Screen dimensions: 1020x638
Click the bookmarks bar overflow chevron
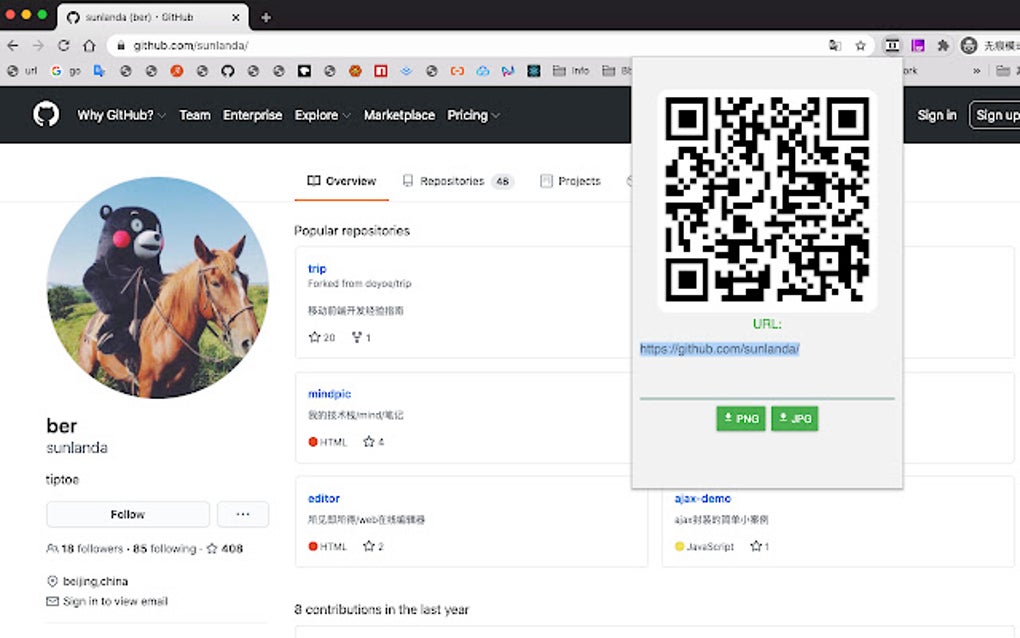coord(979,70)
